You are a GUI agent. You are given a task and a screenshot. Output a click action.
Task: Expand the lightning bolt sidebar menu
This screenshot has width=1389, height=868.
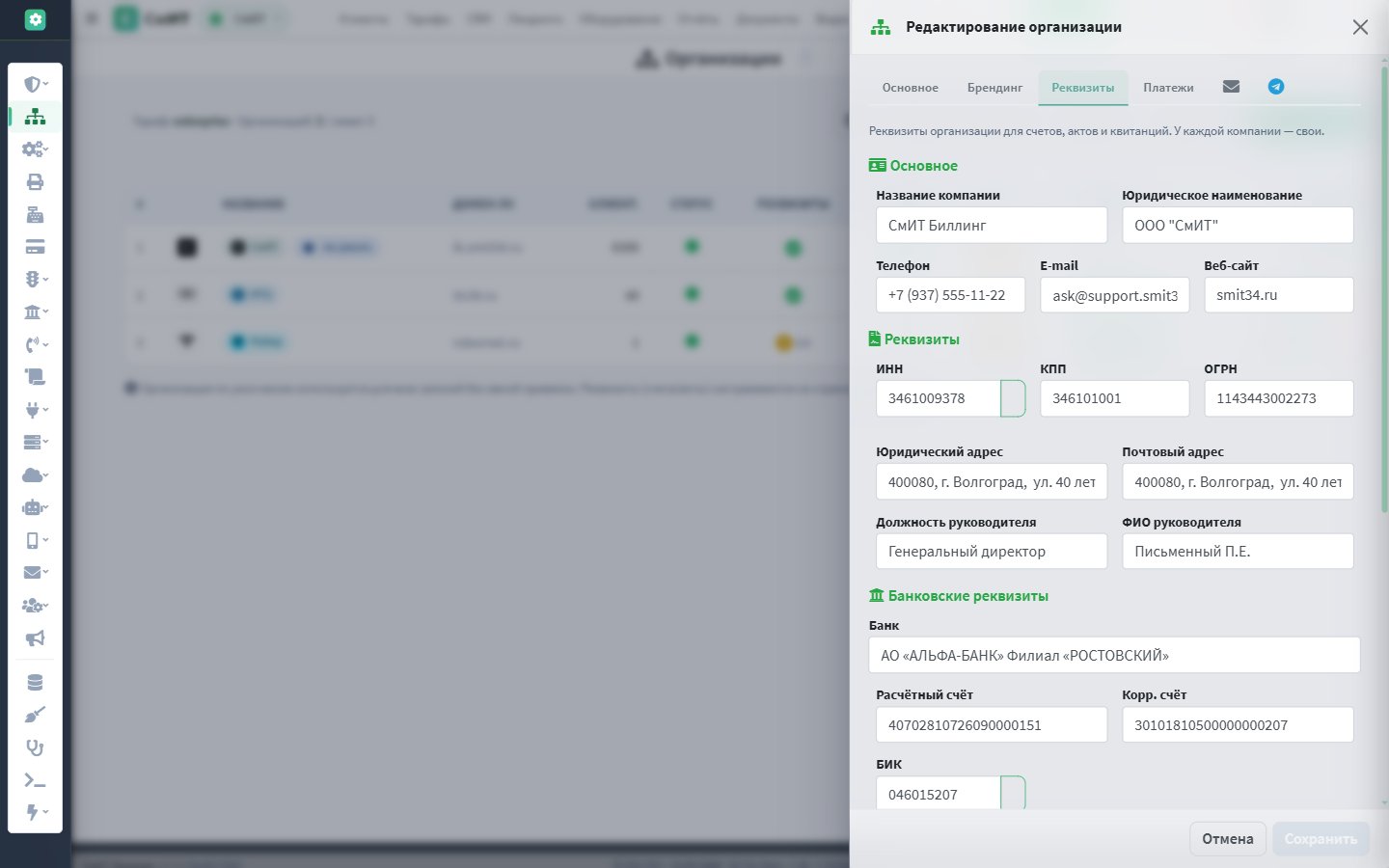point(35,812)
